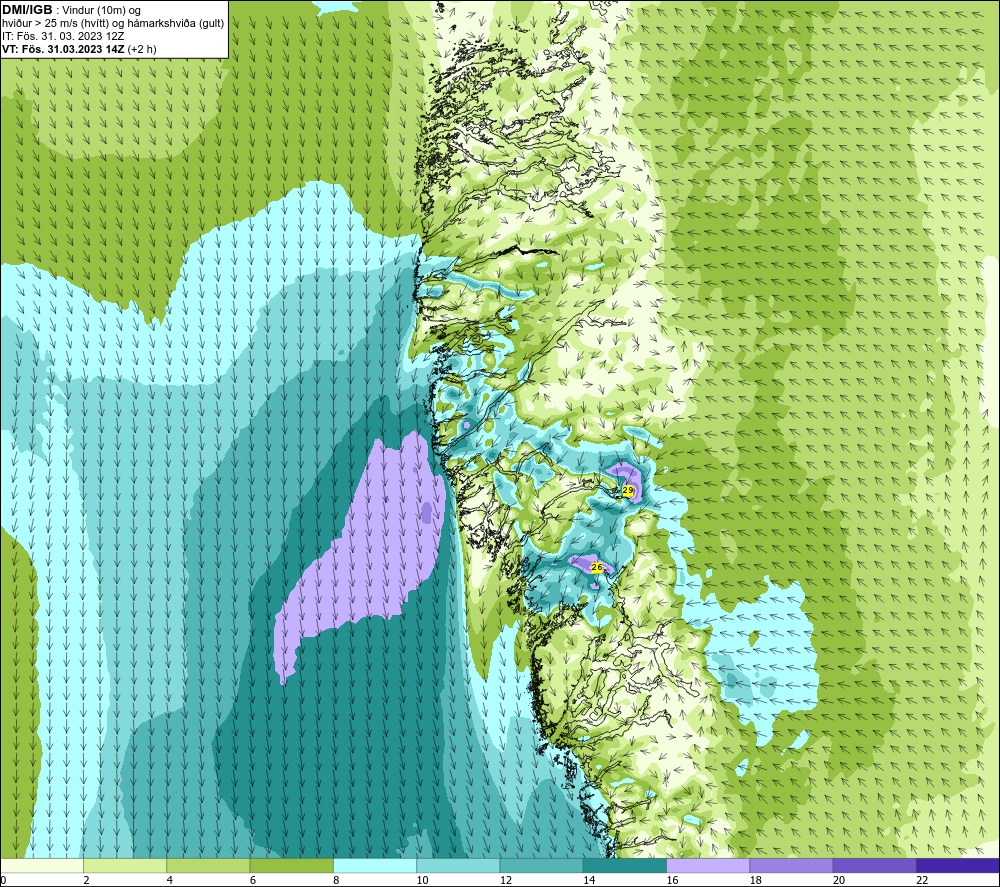Image resolution: width=1000 pixels, height=887 pixels.
Task: Click the legend scale number 0
Action: 3,881
